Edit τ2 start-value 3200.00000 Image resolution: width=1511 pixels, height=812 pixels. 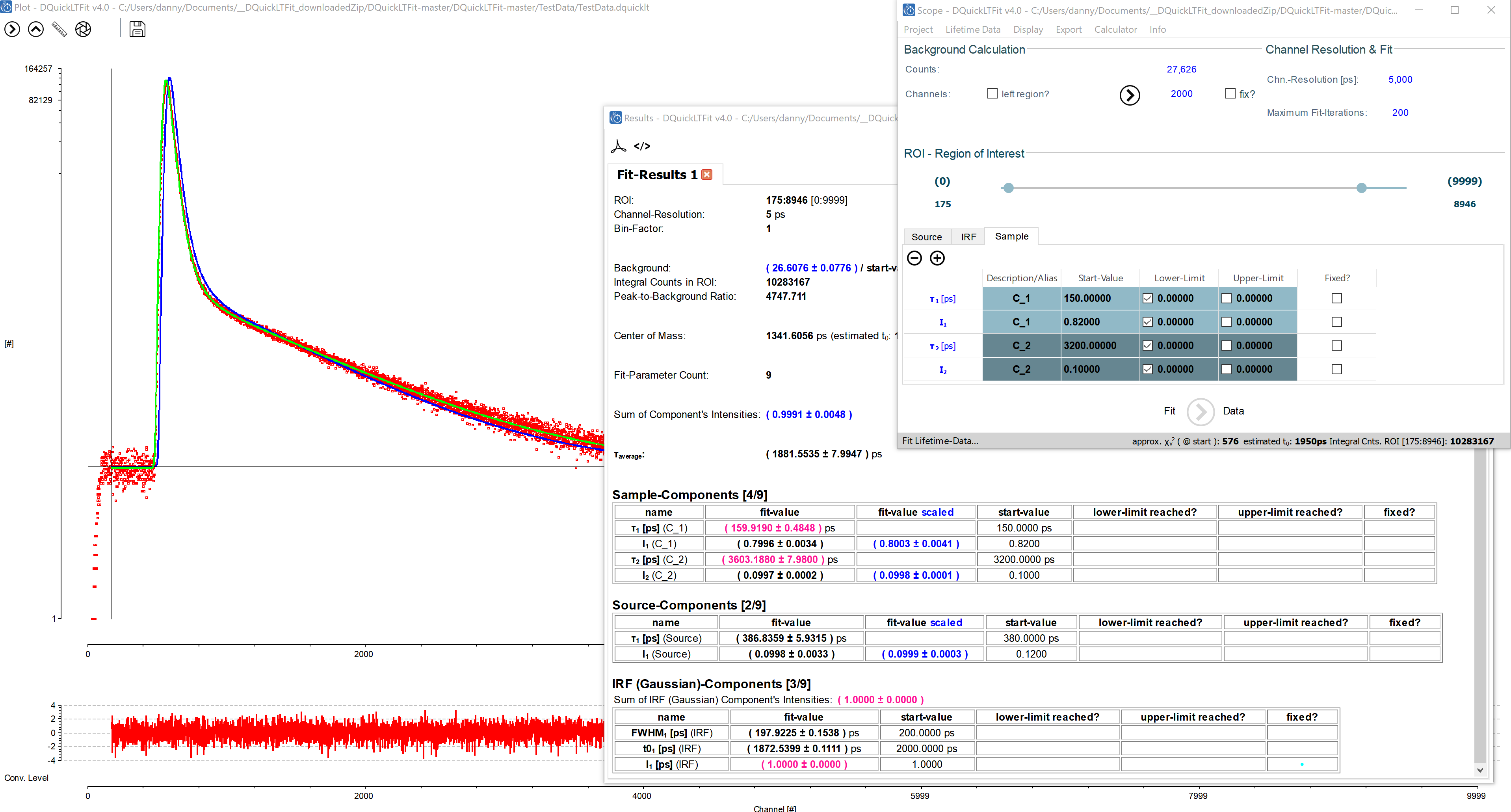(x=1100, y=346)
